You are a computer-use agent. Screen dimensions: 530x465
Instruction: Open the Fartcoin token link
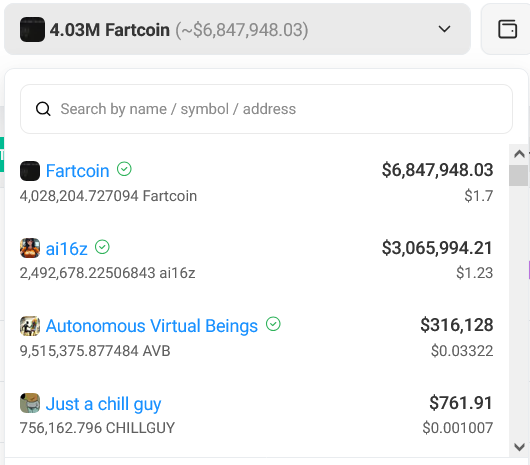click(x=77, y=171)
